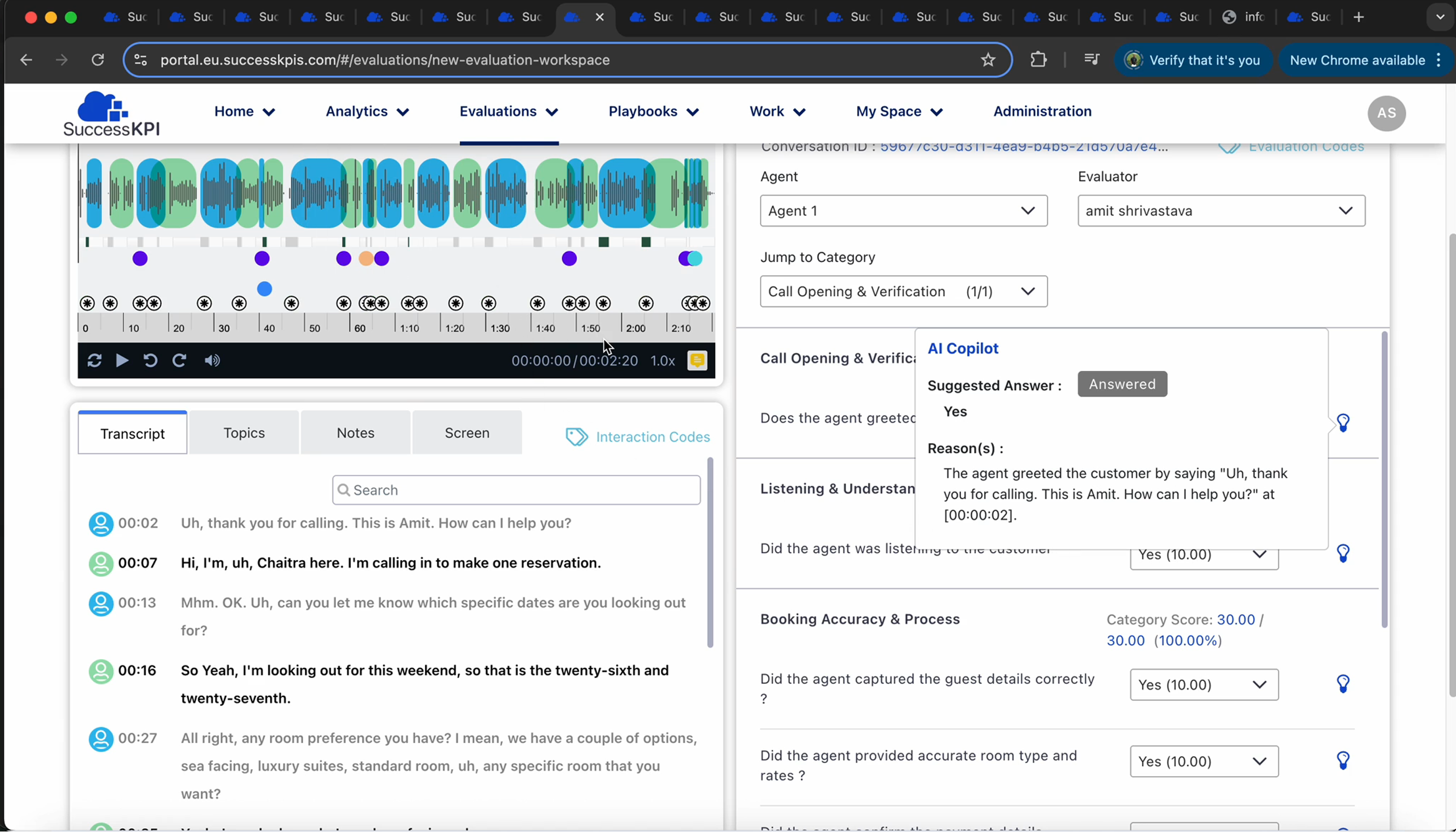This screenshot has height=832, width=1456.
Task: Click the browser address bar
Action: 567,59
